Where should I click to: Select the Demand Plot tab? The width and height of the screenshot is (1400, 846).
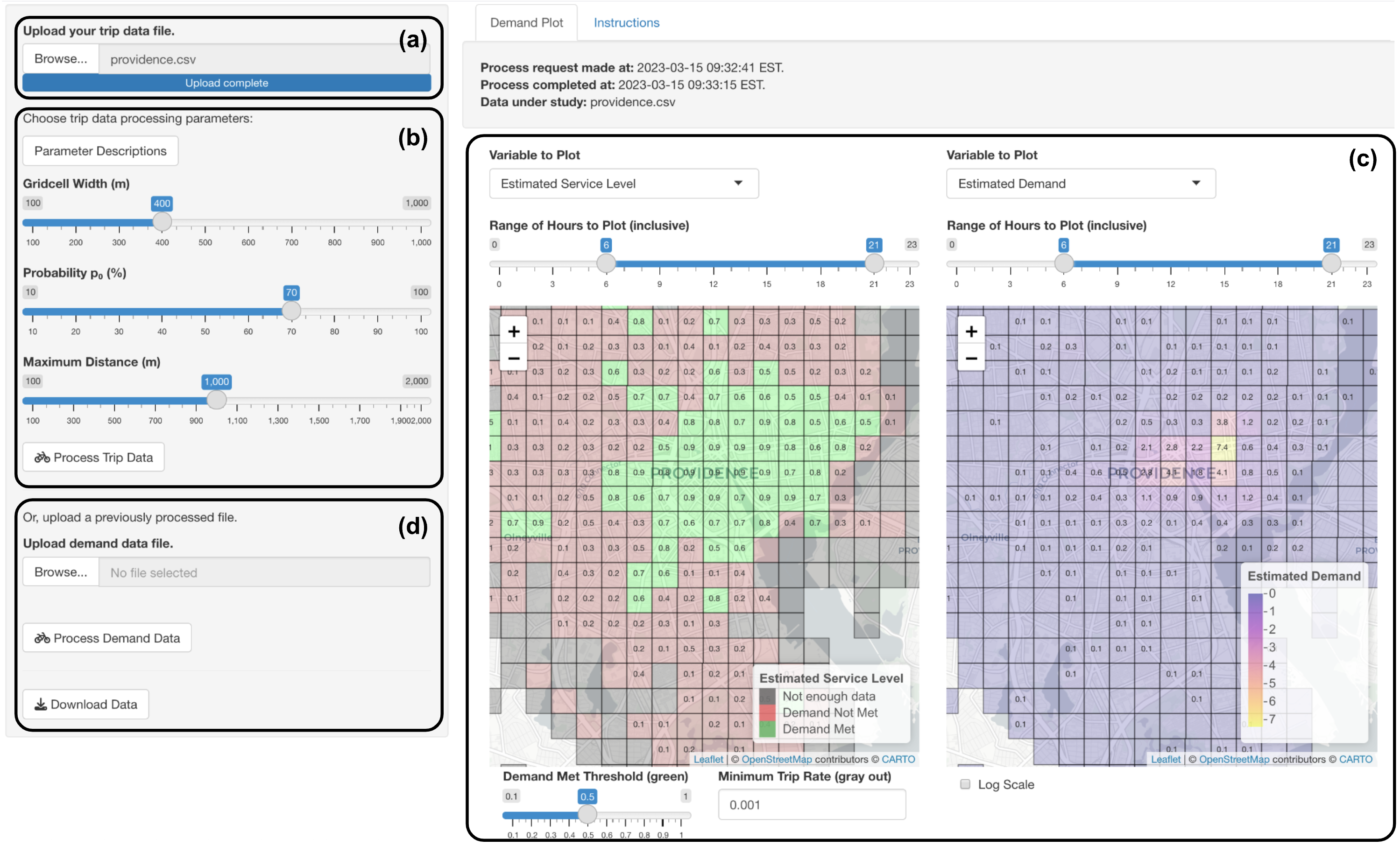pyautogui.click(x=526, y=23)
